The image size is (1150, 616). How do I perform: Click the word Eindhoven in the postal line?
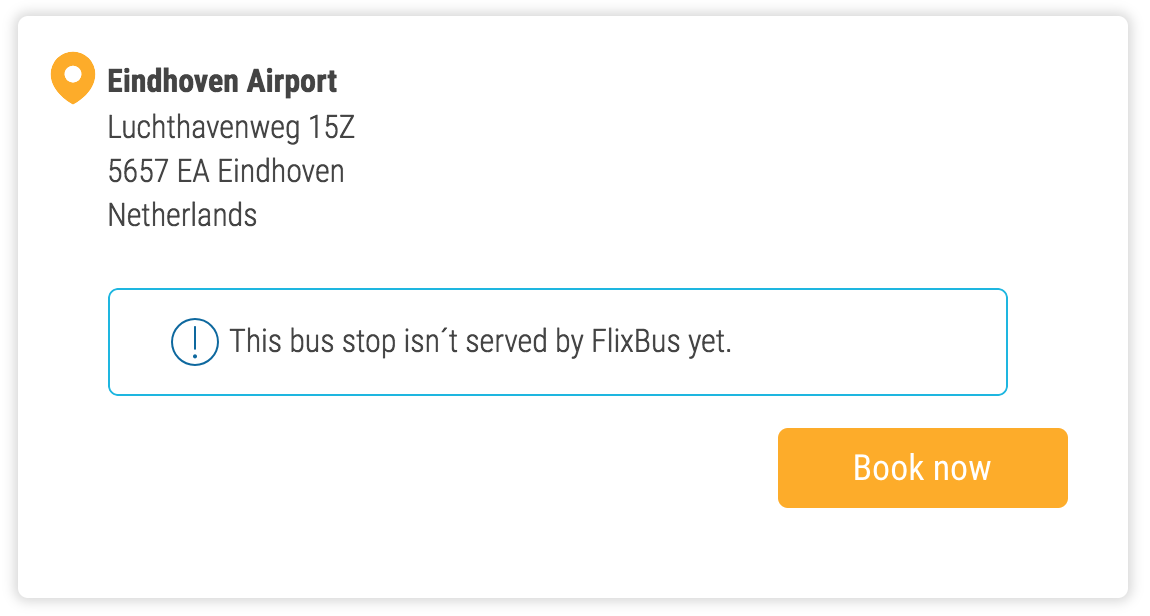tap(281, 171)
